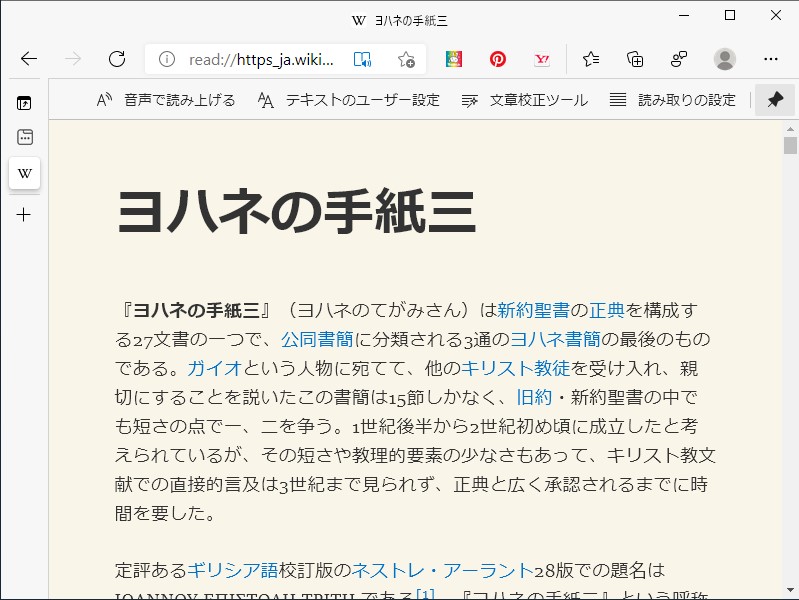Click the scrollbar up arrow
The image size is (799, 600).
[x=790, y=129]
